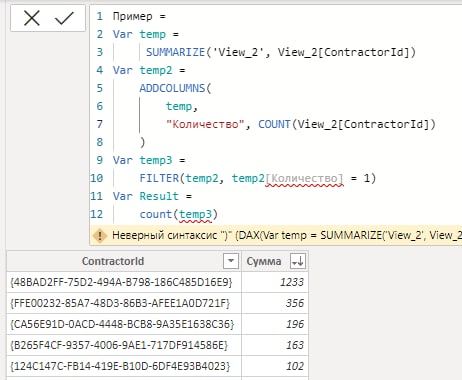Click 'Var temp2 =' in line 4

149,70
